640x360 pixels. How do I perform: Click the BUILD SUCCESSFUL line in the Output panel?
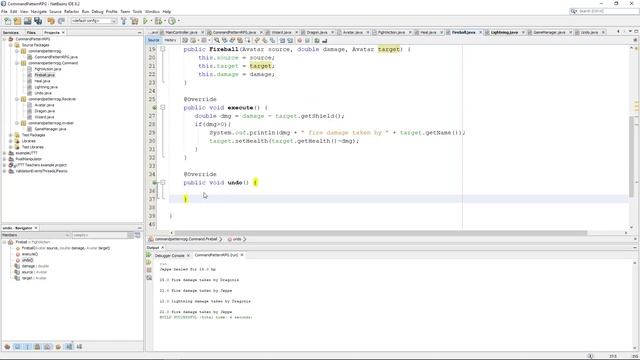tap(206, 317)
